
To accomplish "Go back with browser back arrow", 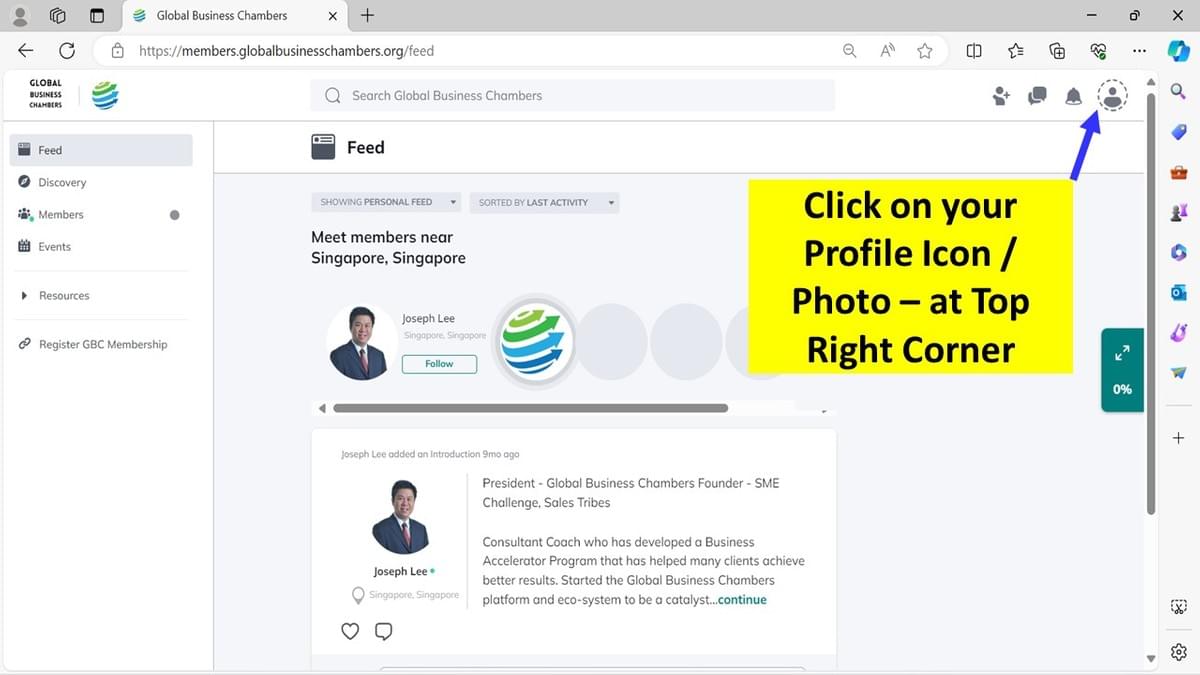I will (x=26, y=50).
